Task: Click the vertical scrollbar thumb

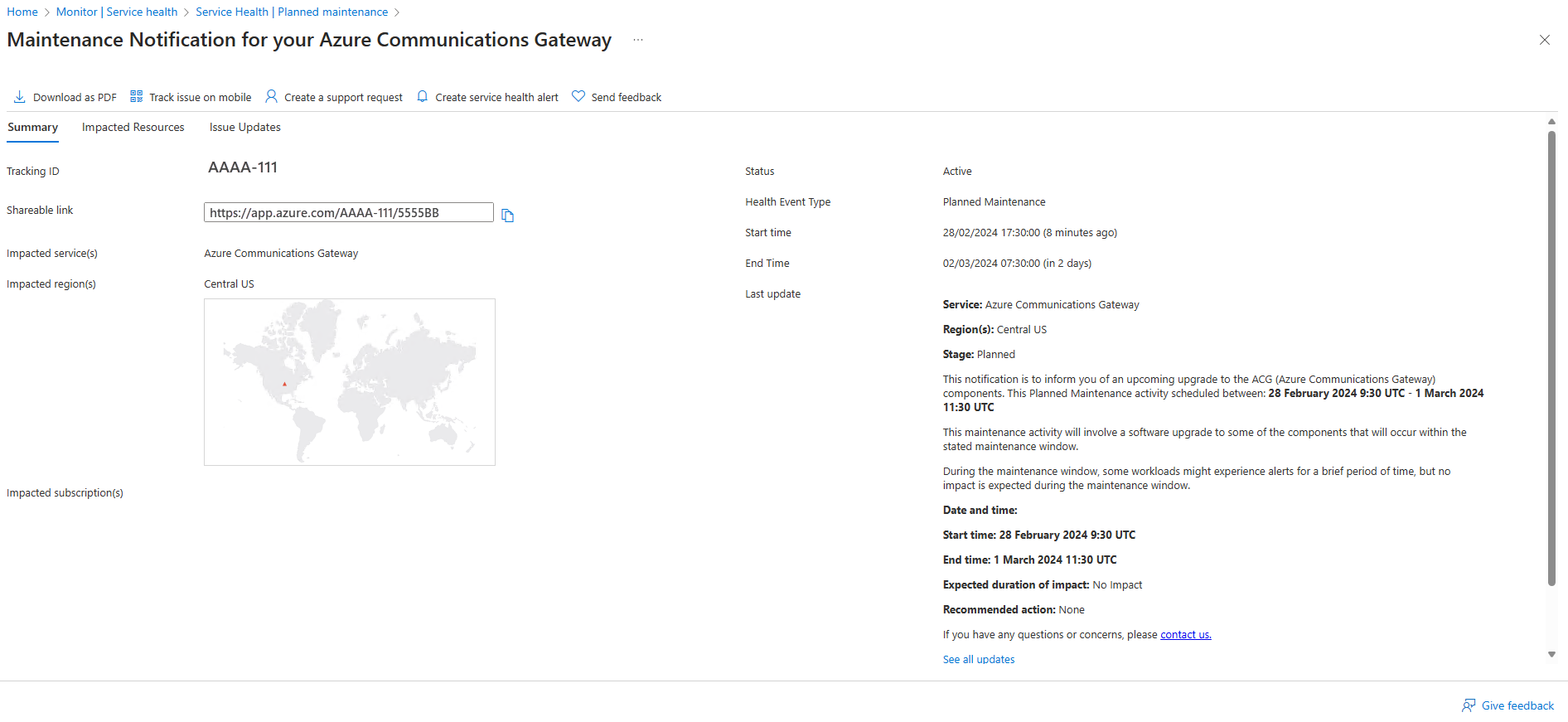Action: [x=1552, y=358]
